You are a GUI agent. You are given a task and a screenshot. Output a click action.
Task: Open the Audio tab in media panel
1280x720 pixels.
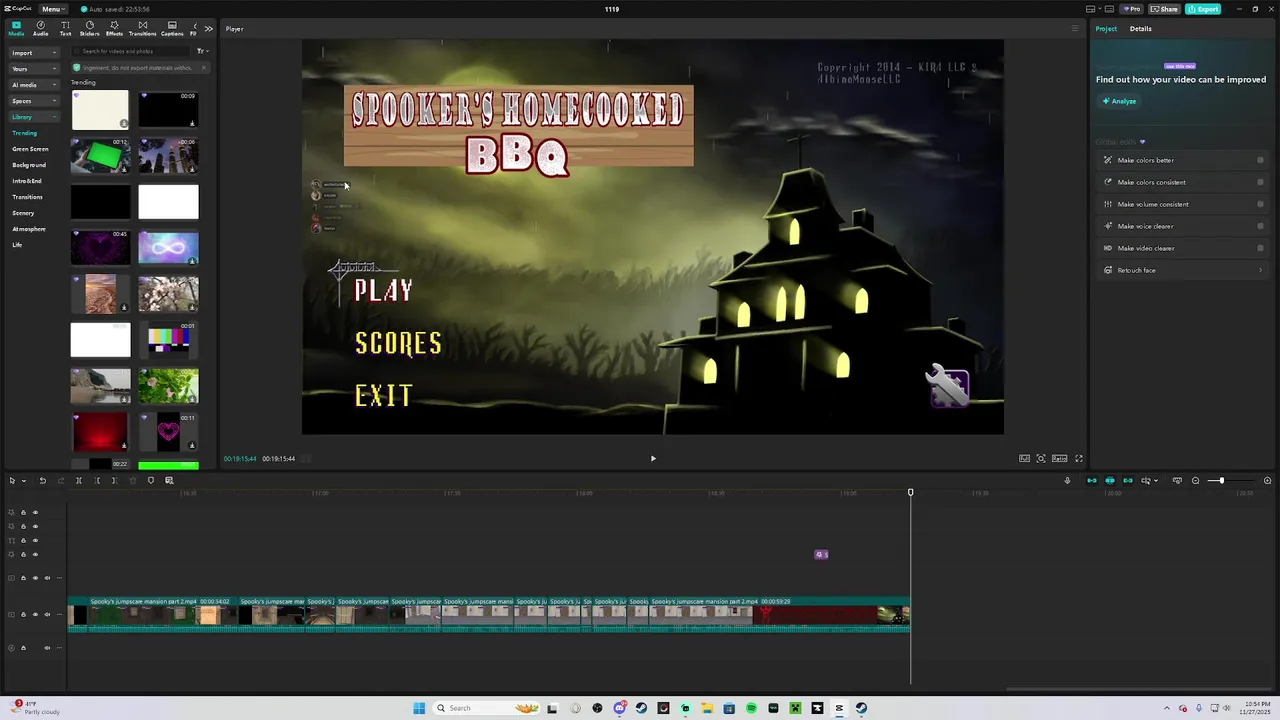pos(40,28)
